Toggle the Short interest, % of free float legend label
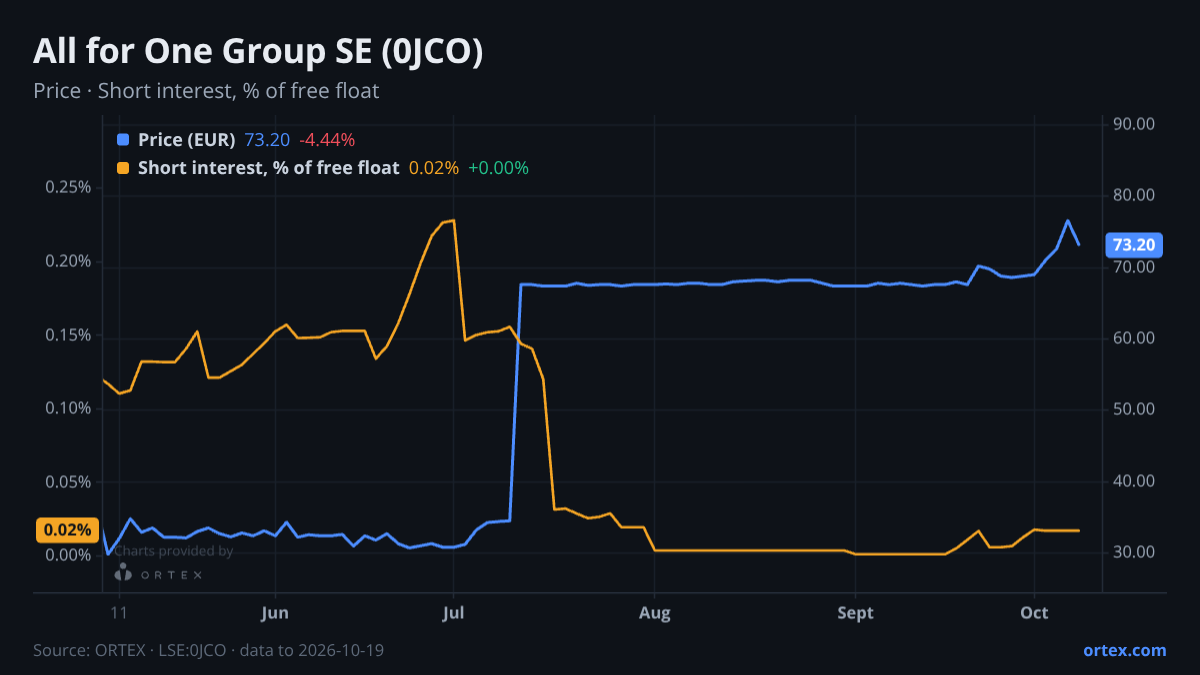The image size is (1200, 675). tap(268, 168)
